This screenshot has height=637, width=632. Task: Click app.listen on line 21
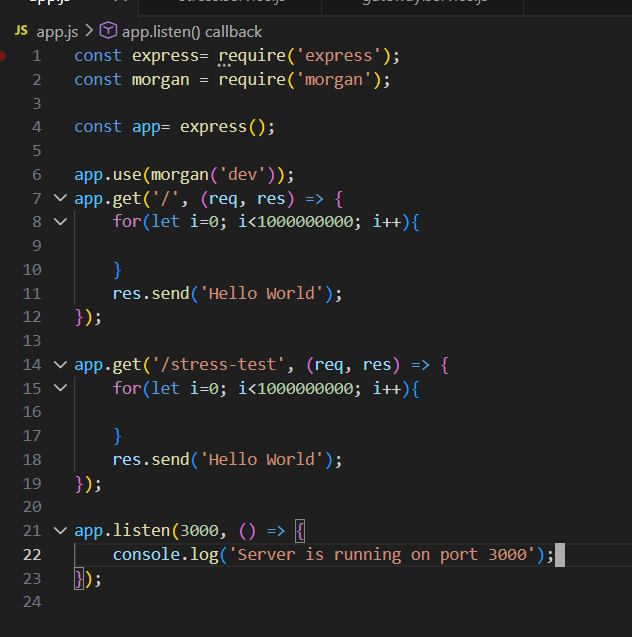(122, 531)
